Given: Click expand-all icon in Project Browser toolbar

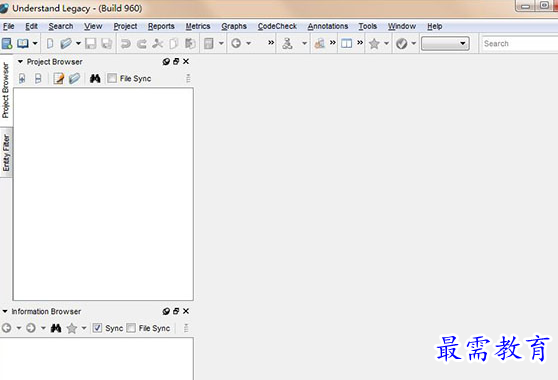Looking at the screenshot, I should click(22, 78).
